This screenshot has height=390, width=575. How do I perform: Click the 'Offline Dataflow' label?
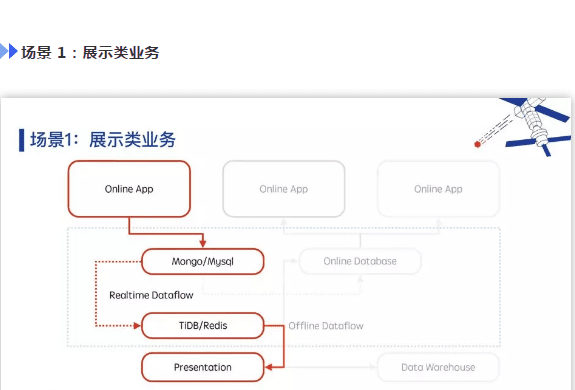click(326, 326)
